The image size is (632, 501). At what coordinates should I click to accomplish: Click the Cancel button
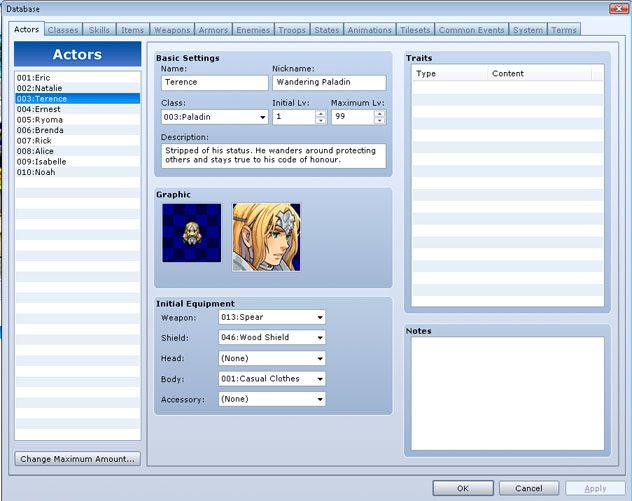click(x=529, y=488)
